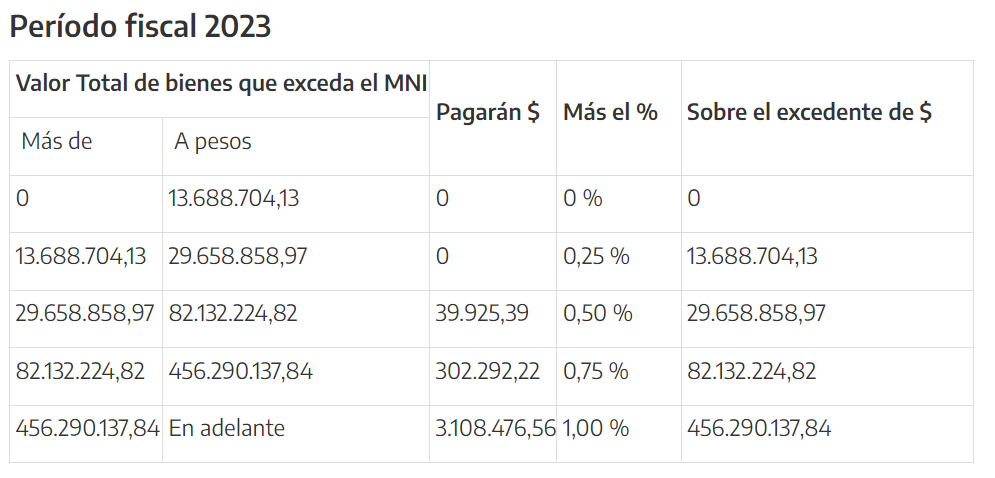Click the 'Más de' subheader cell
Viewport: 995px width, 478px height.
57,142
